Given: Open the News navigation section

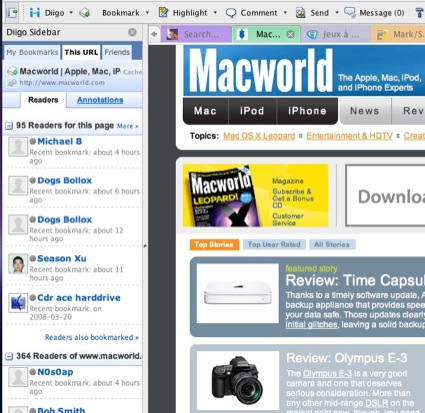Looking at the screenshot, I should click(364, 111).
